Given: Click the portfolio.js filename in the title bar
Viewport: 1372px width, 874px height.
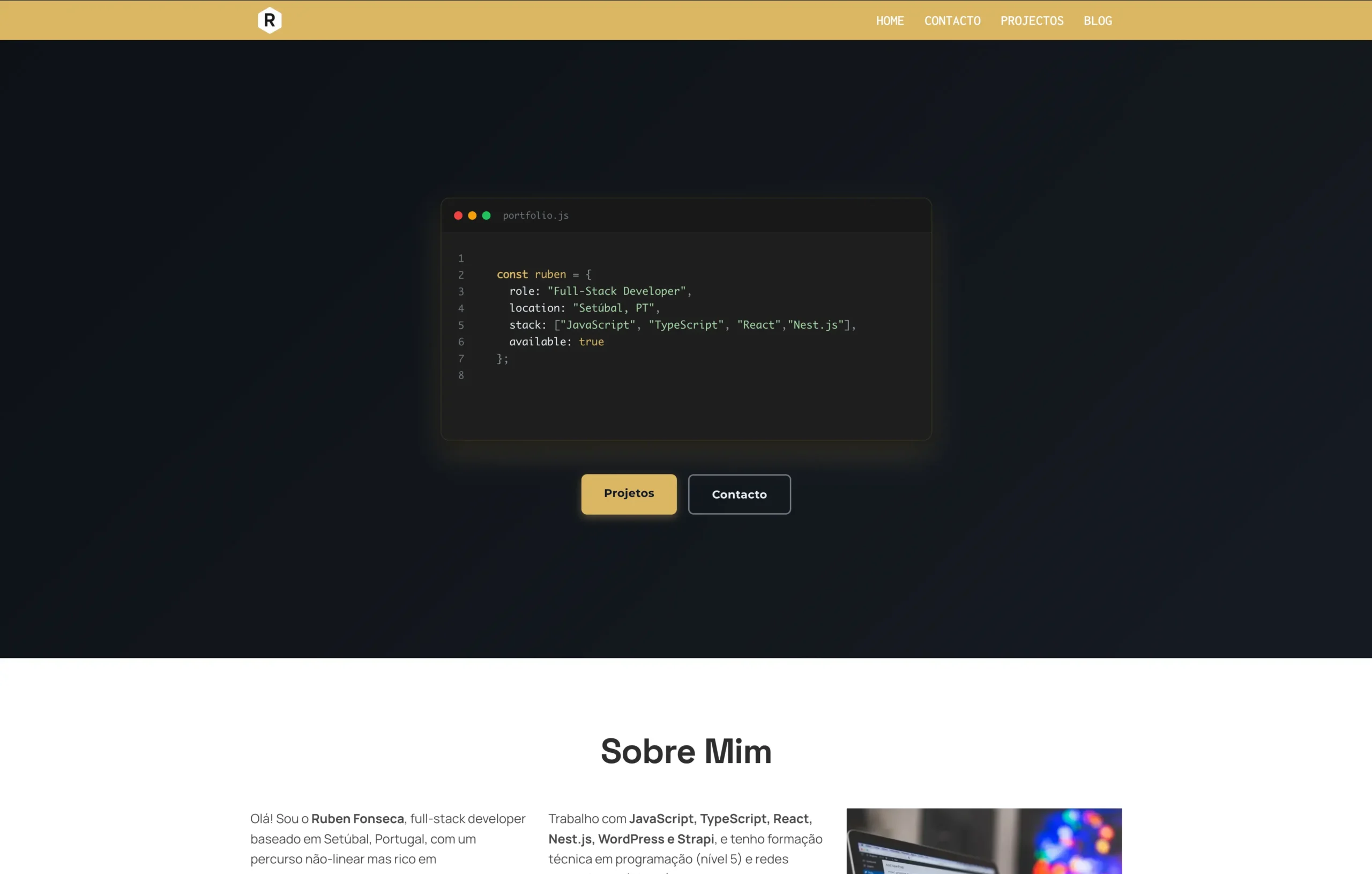Looking at the screenshot, I should coord(535,216).
